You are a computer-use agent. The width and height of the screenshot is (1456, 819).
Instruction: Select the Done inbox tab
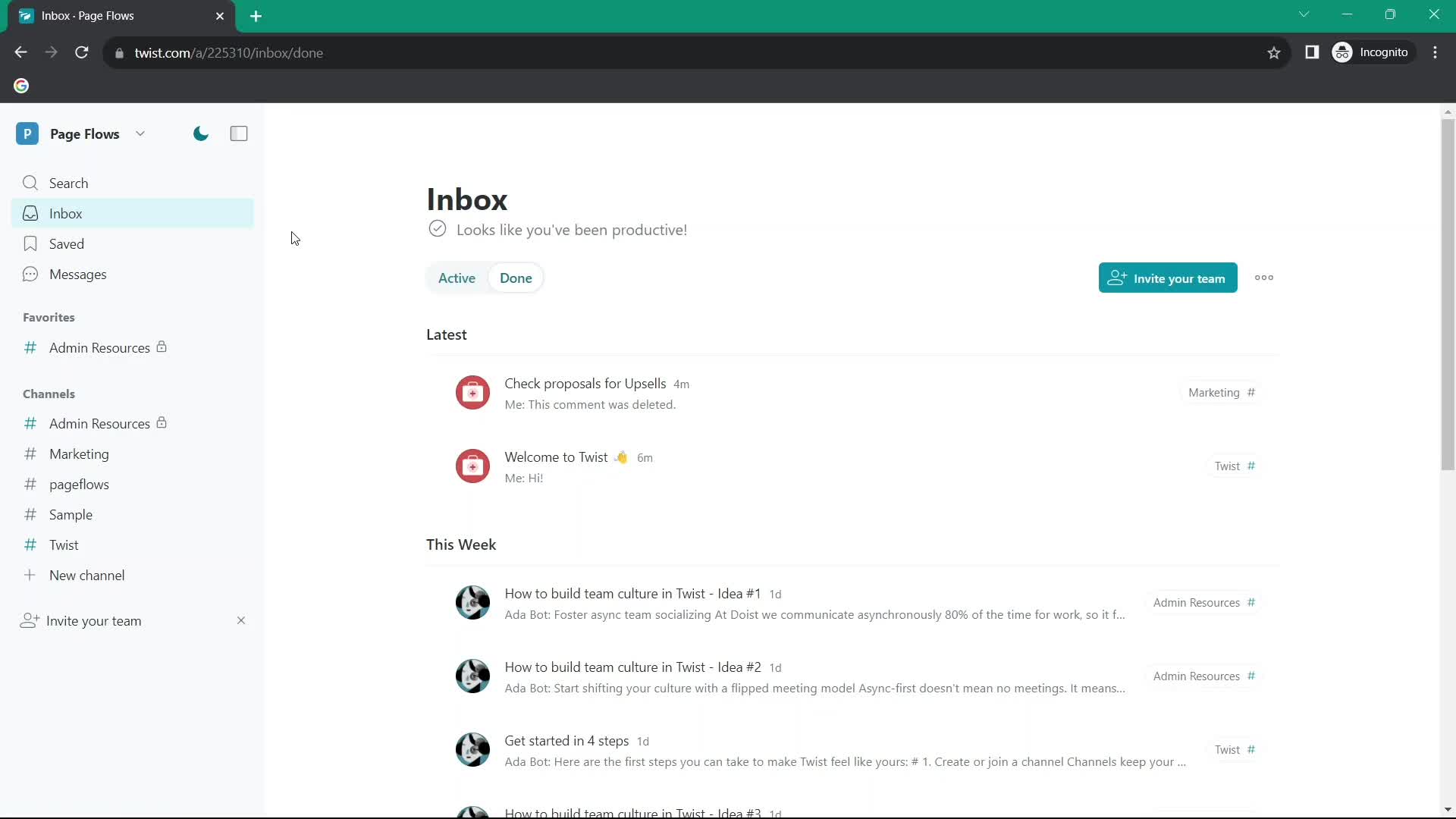point(515,278)
